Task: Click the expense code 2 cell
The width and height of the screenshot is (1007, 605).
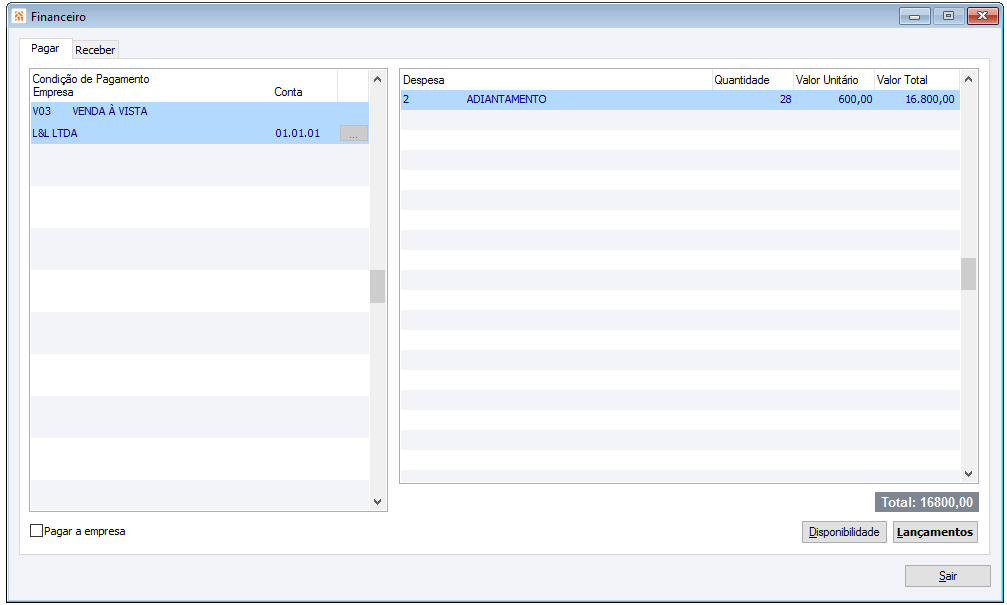Action: coord(406,100)
